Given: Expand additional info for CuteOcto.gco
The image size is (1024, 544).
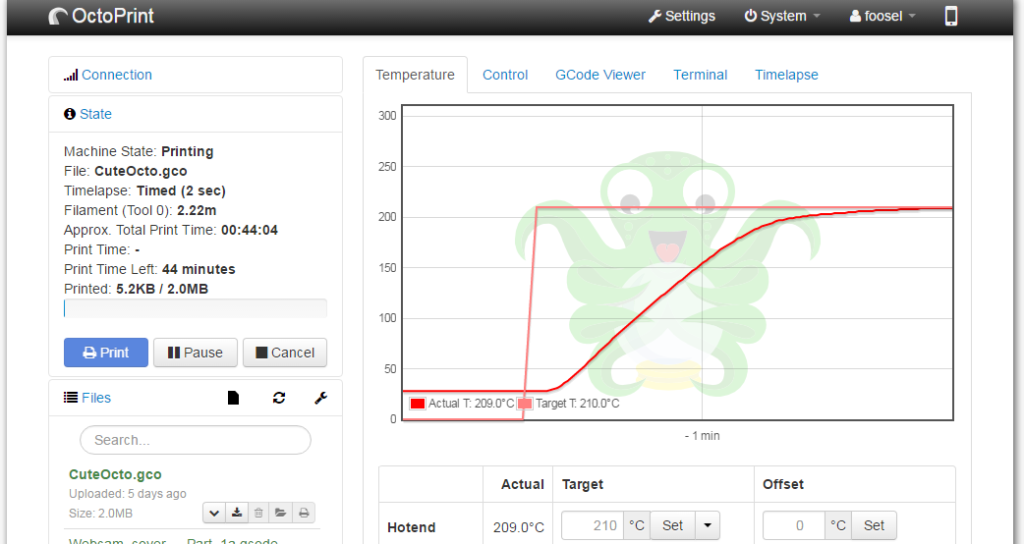Looking at the screenshot, I should [214, 513].
